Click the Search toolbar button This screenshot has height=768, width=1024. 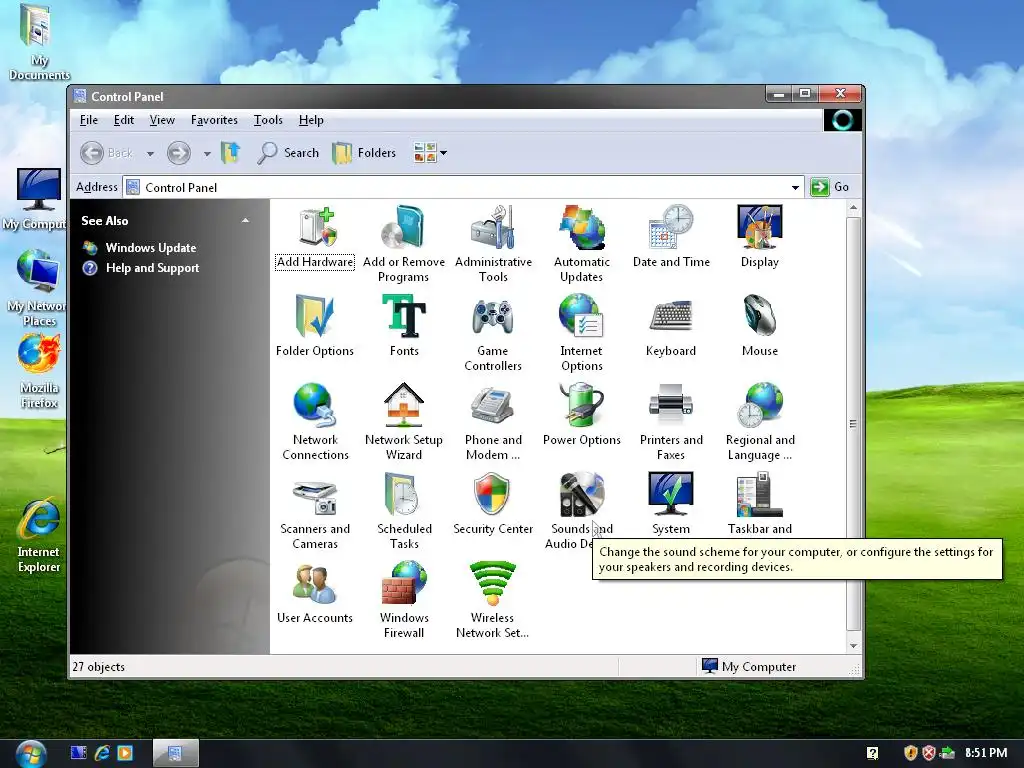[288, 153]
